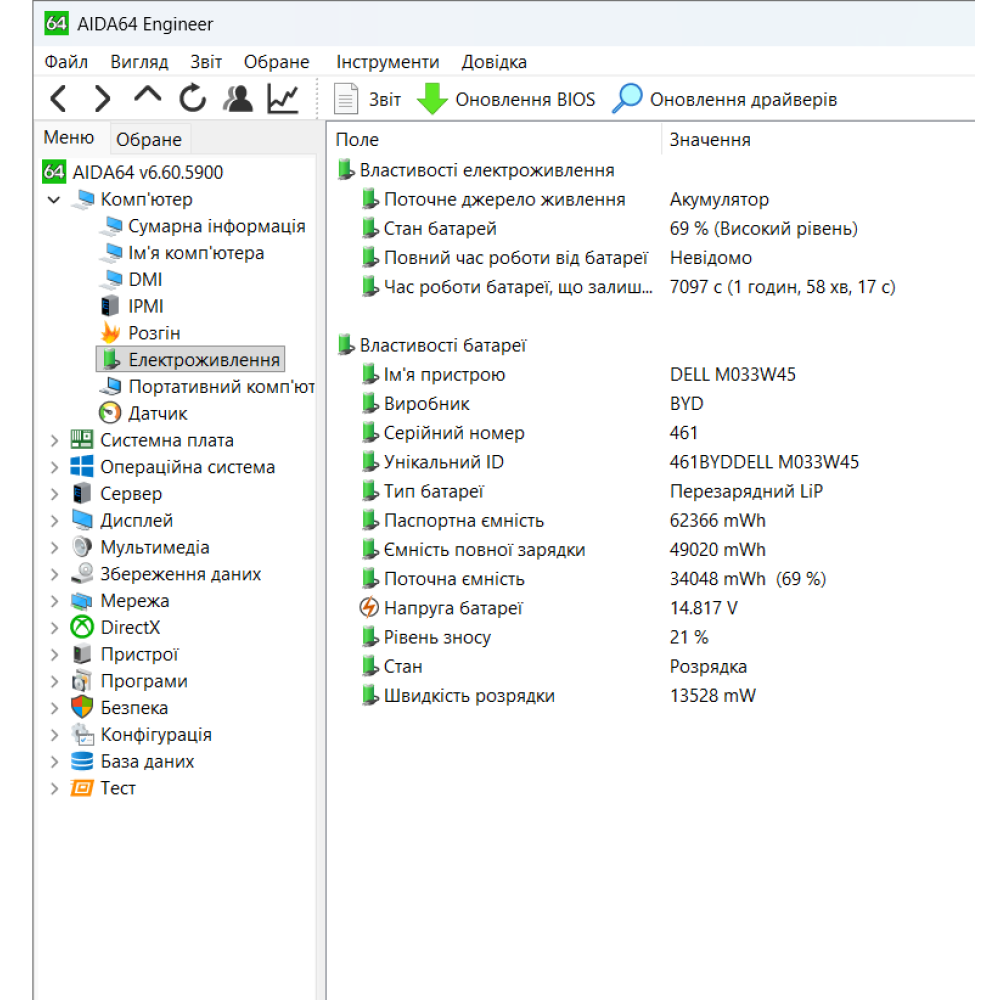The height and width of the screenshot is (1000, 1000).
Task: Select the DirectX Xbox icon
Action: coord(83,627)
